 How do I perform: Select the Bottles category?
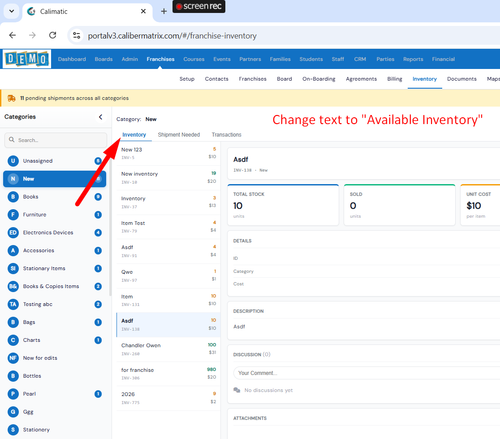(x=55, y=376)
